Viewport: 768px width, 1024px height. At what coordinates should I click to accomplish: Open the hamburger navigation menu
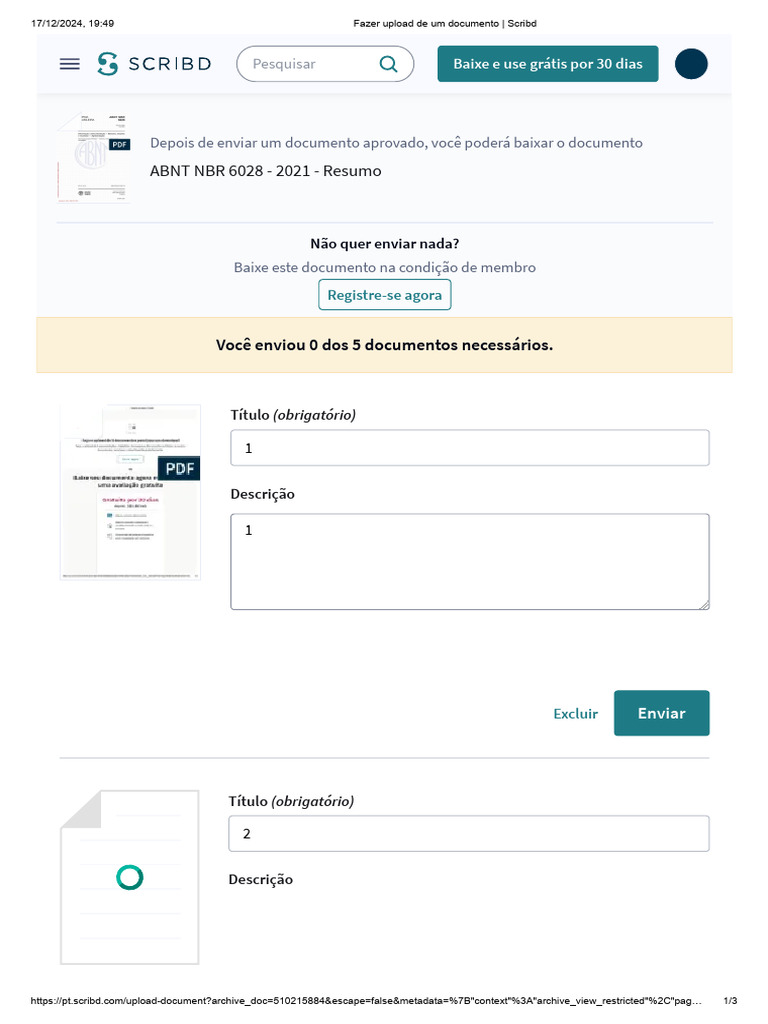tap(69, 64)
